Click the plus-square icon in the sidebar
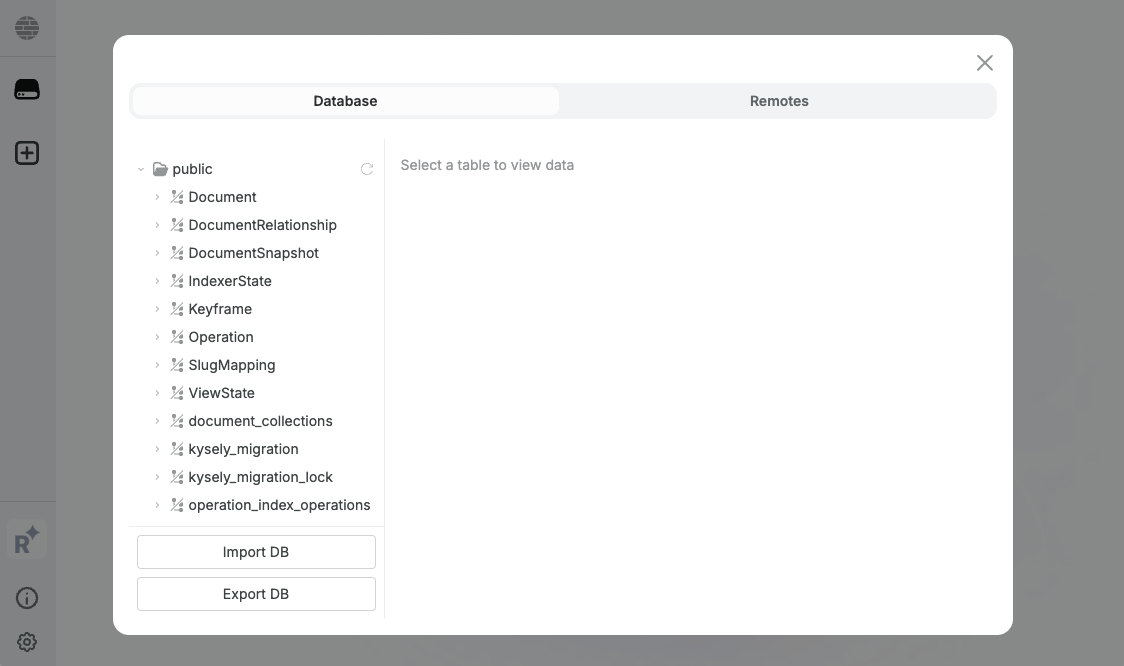The width and height of the screenshot is (1124, 666). coord(27,153)
